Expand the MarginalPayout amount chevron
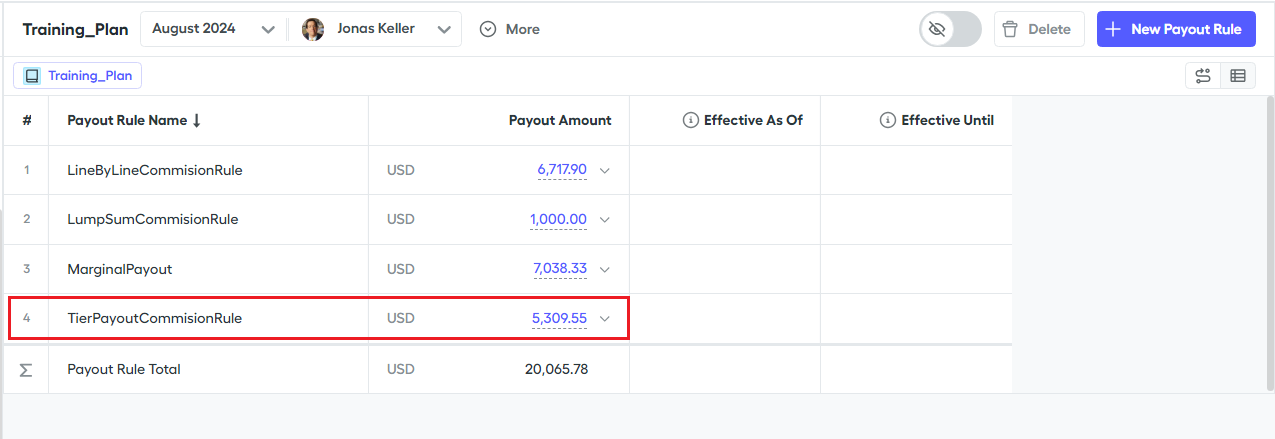This screenshot has height=439, width=1275. pos(604,269)
